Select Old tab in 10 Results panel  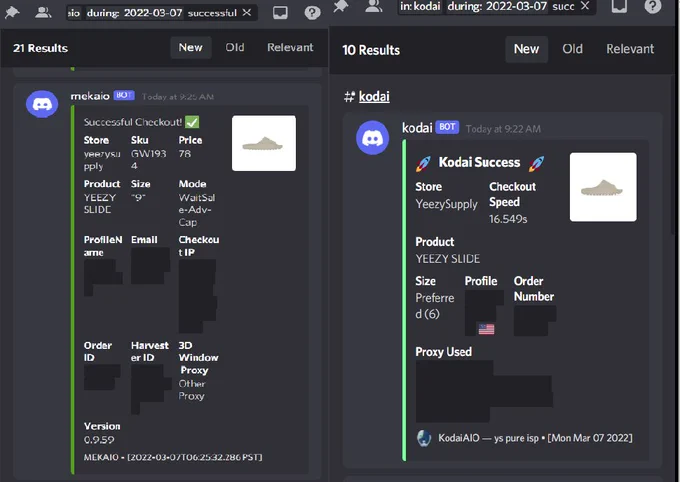point(572,49)
